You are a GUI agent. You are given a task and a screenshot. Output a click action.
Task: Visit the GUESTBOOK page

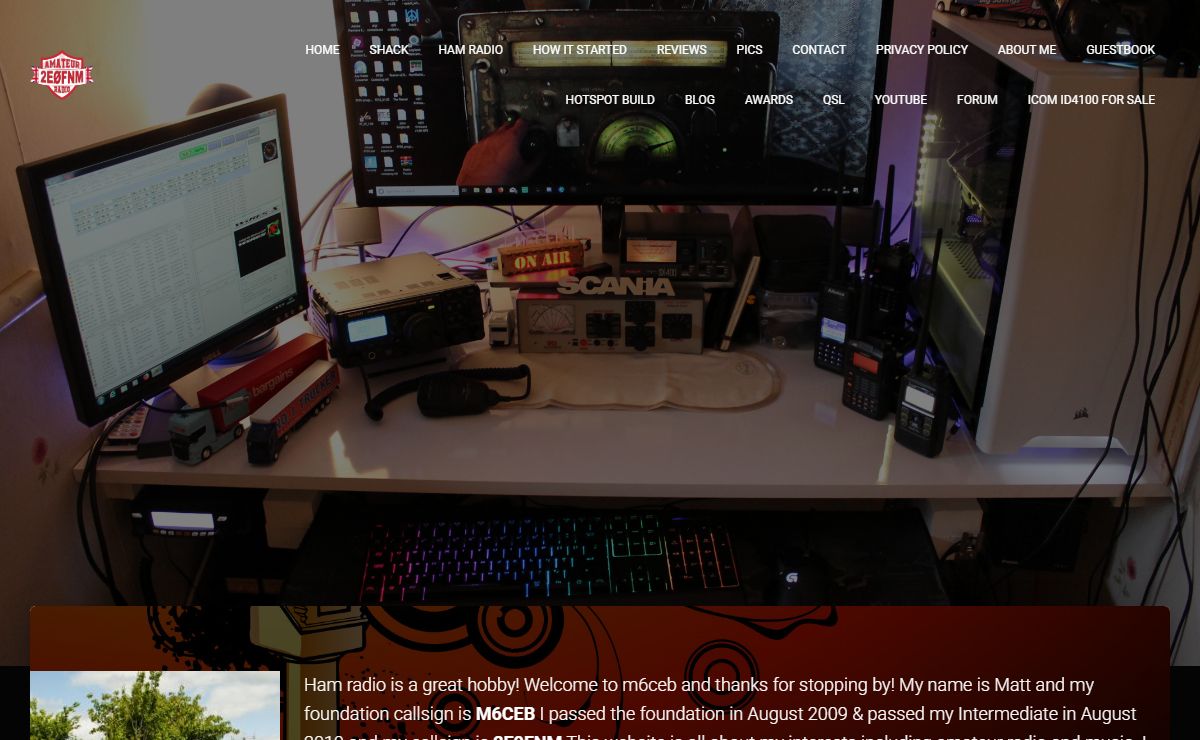point(1121,50)
